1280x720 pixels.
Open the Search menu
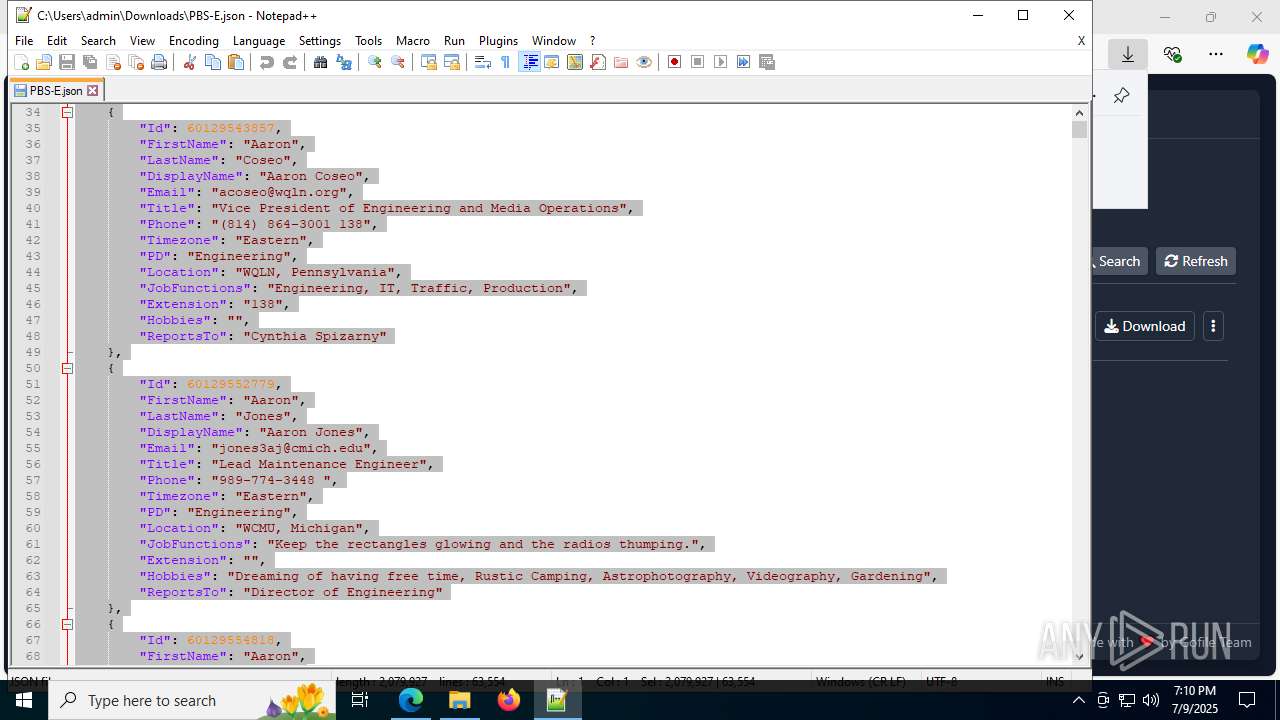(98, 41)
